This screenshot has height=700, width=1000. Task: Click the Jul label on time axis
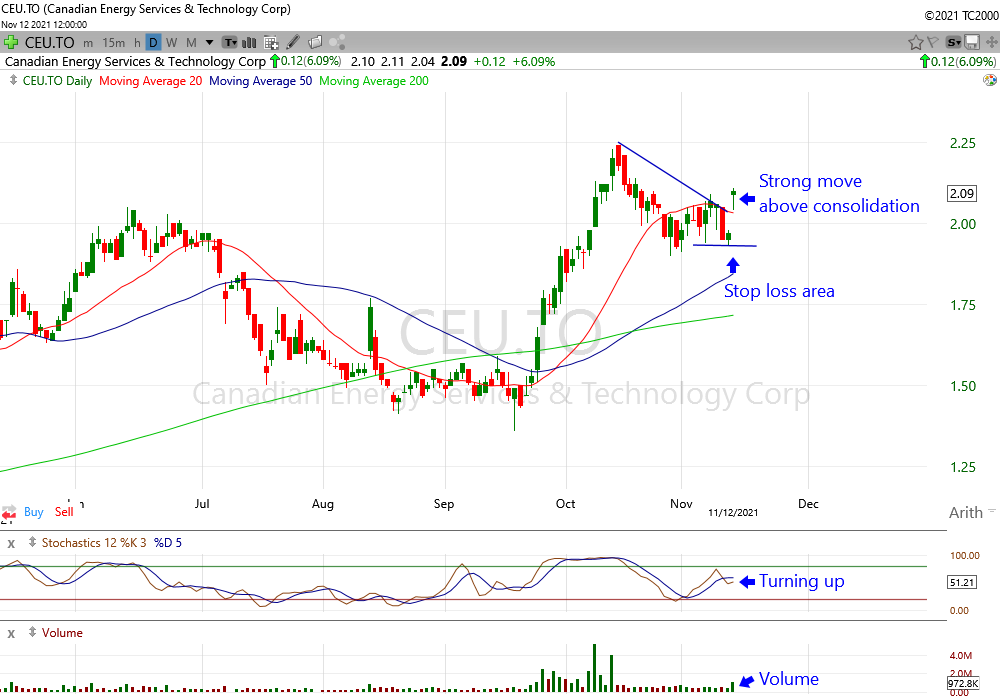pos(202,504)
